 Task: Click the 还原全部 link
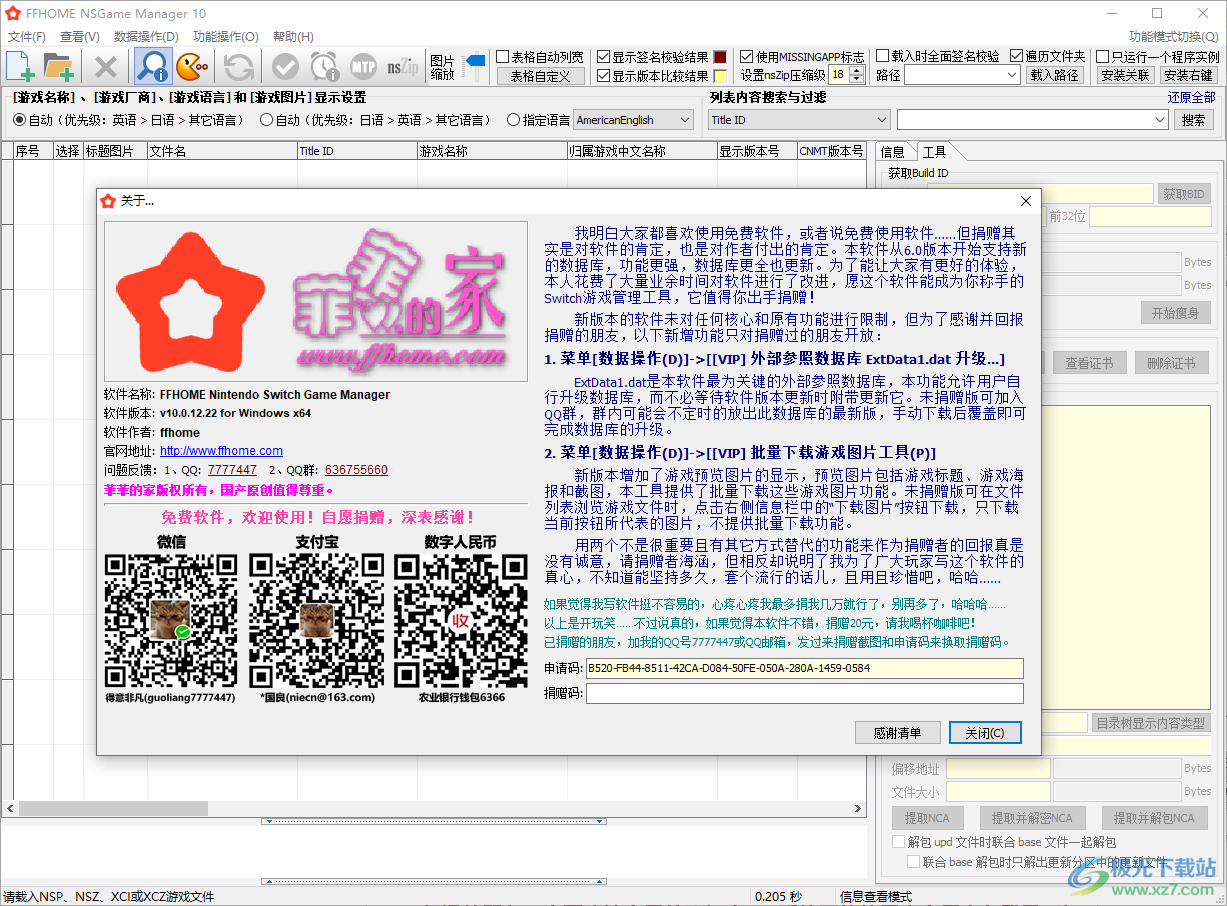pyautogui.click(x=1191, y=97)
